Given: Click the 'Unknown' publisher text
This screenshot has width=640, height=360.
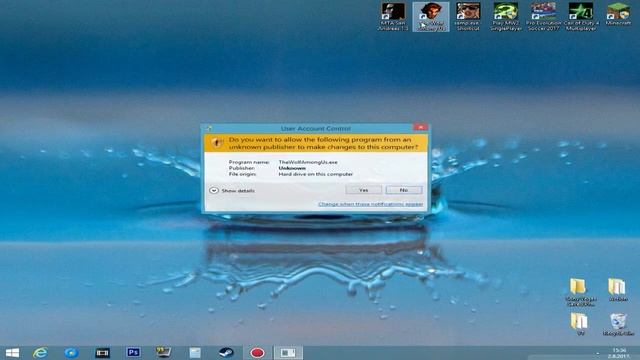Looking at the screenshot, I should tap(292, 168).
